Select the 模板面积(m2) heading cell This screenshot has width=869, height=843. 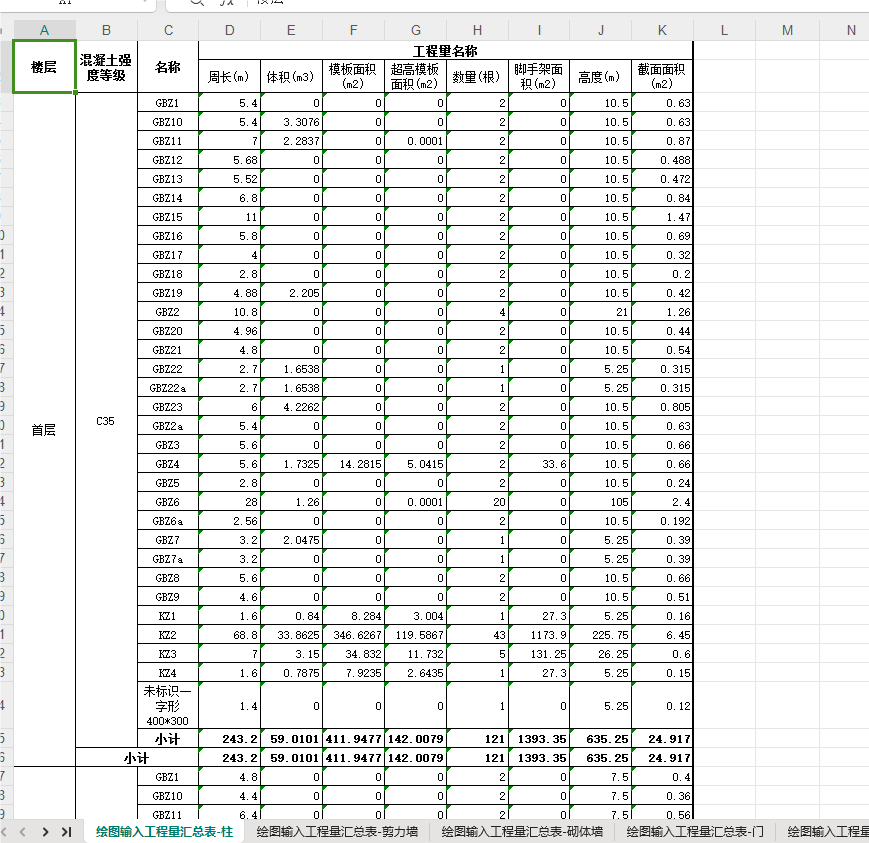(353, 76)
